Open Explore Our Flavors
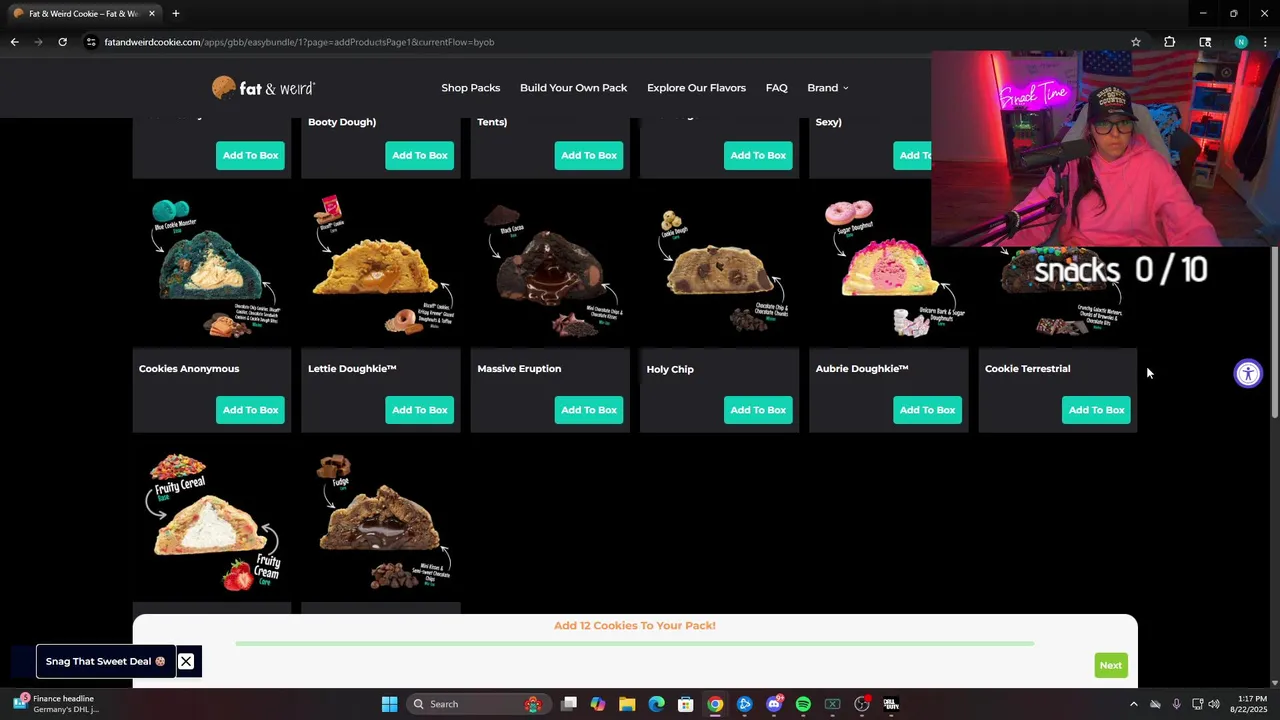Viewport: 1280px width, 720px height. pos(696,88)
